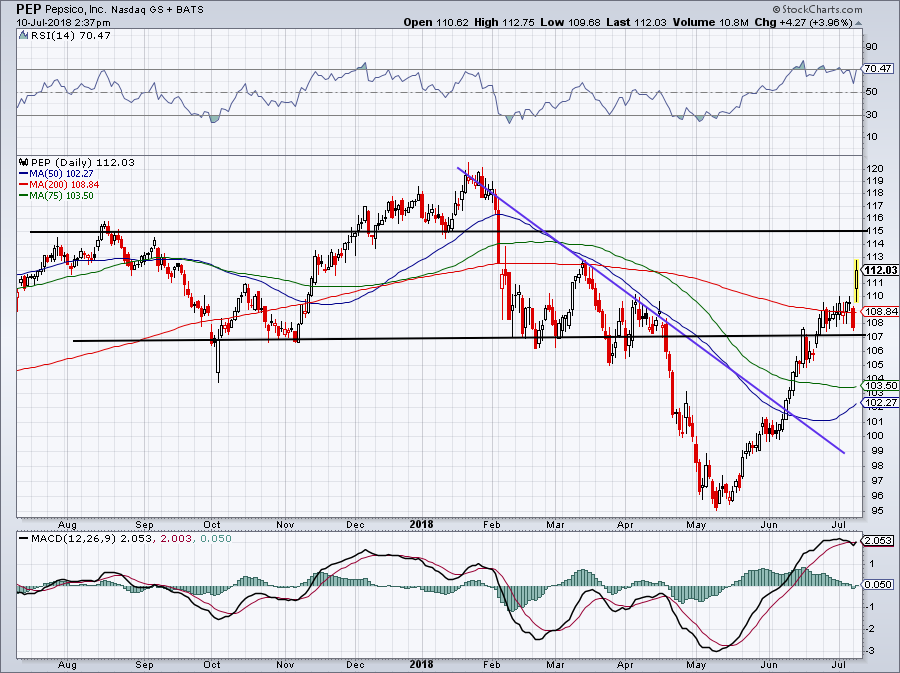
Task: Click the 107 label on the price axis
Action: [875, 337]
